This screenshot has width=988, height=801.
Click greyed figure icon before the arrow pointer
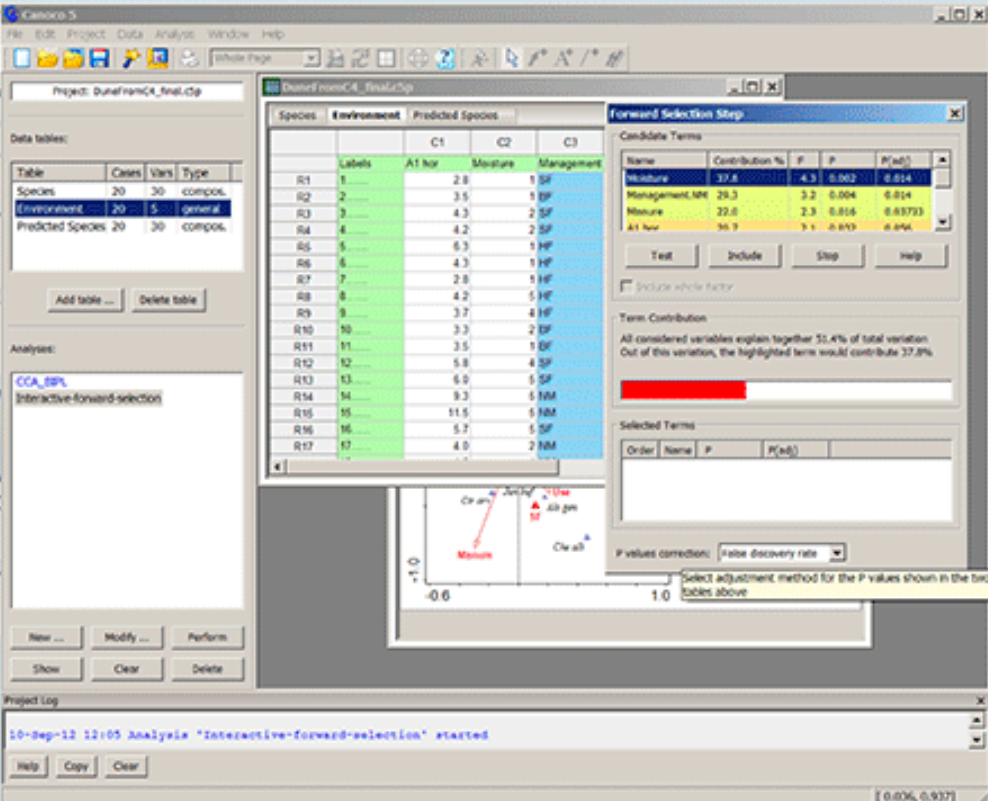click(x=480, y=58)
